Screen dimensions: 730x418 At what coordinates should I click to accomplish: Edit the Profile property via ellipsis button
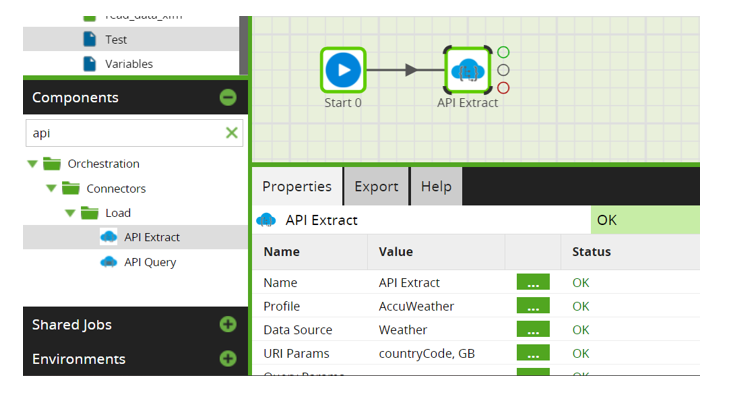(533, 306)
